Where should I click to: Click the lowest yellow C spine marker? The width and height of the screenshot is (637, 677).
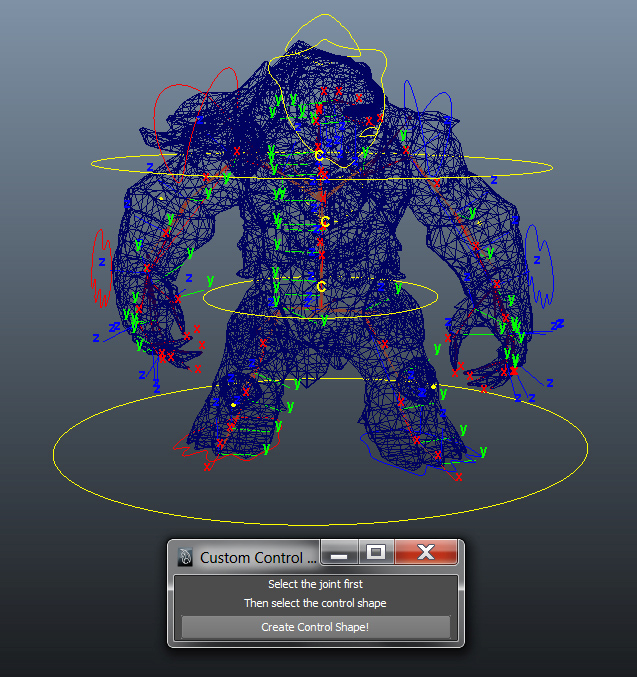pos(321,287)
